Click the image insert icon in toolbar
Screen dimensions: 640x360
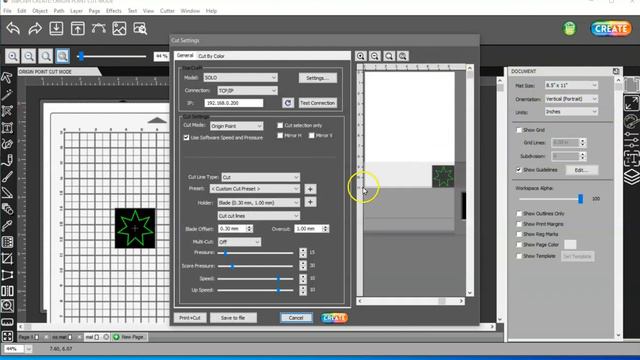pos(119,29)
